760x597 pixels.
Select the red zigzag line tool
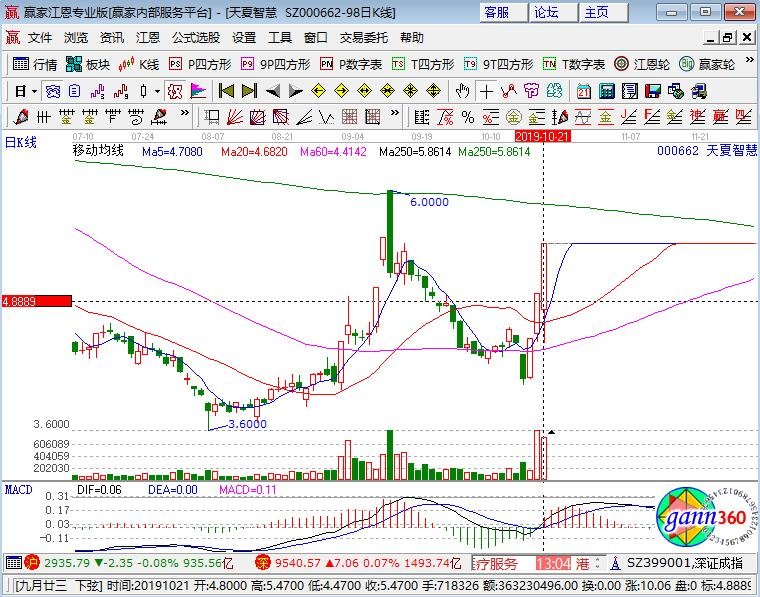(508, 91)
